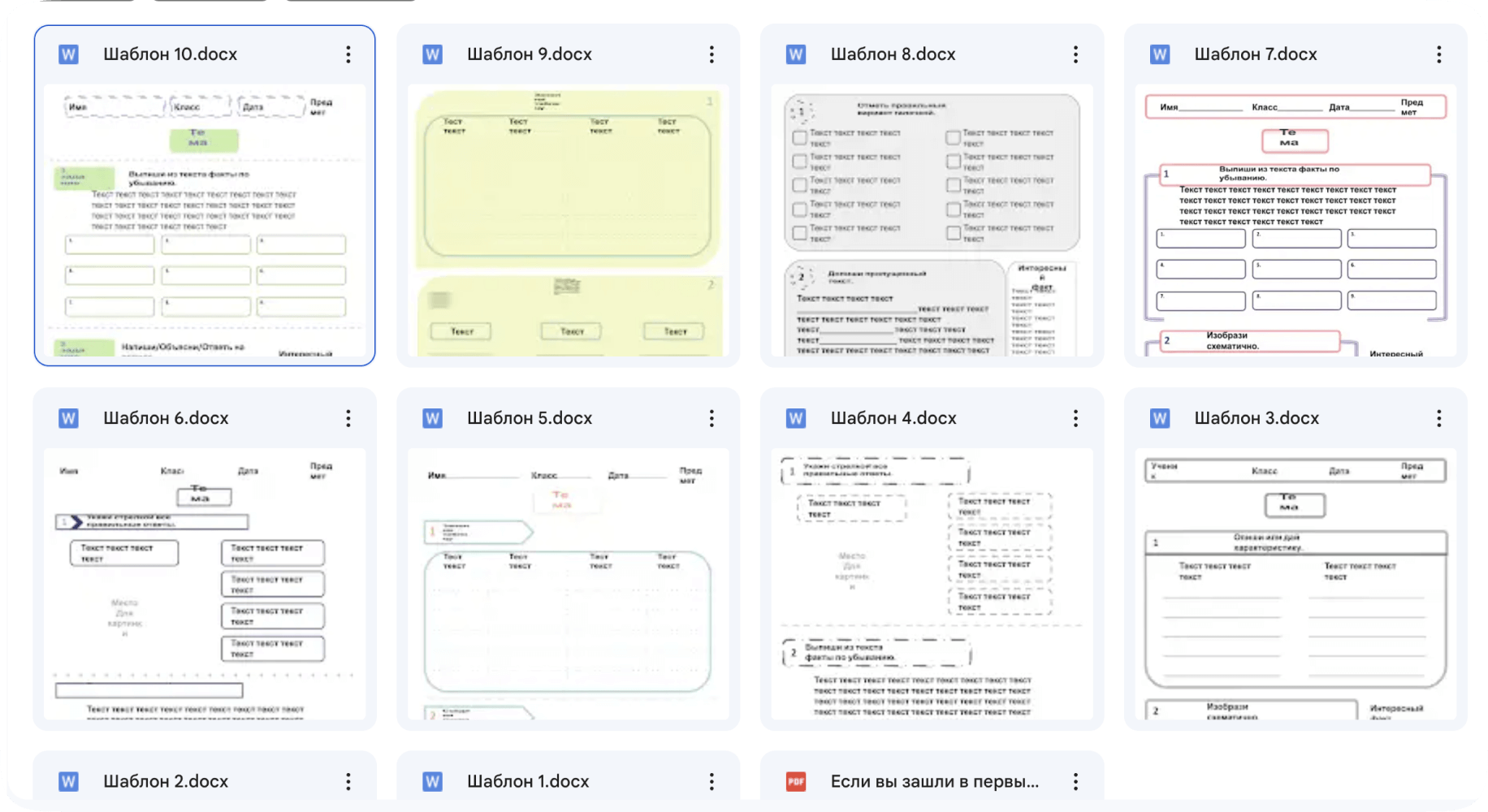Open more options for Шаблон 7.docx
Screen dimensions: 1488x812
(1438, 54)
